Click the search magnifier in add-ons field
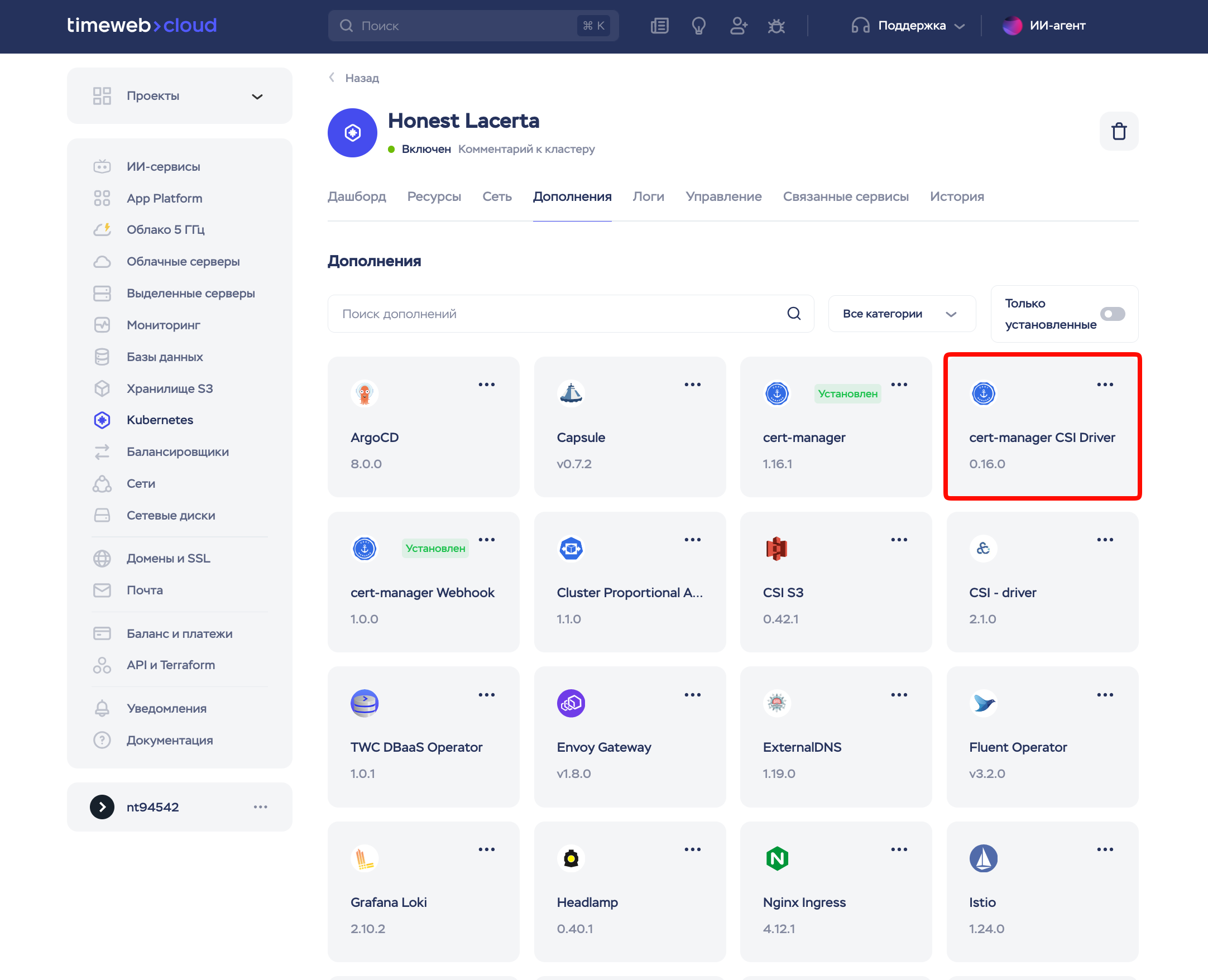This screenshot has width=1208, height=980. pyautogui.click(x=793, y=313)
